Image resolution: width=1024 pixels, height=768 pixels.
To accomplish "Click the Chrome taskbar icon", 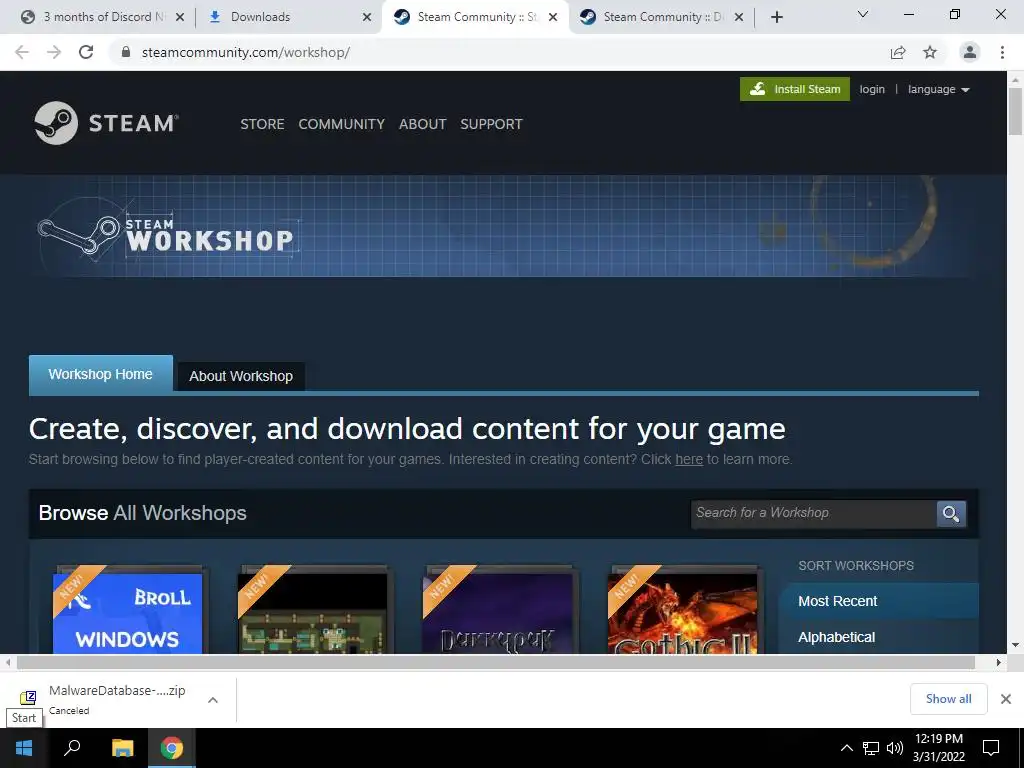I will pyautogui.click(x=172, y=748).
